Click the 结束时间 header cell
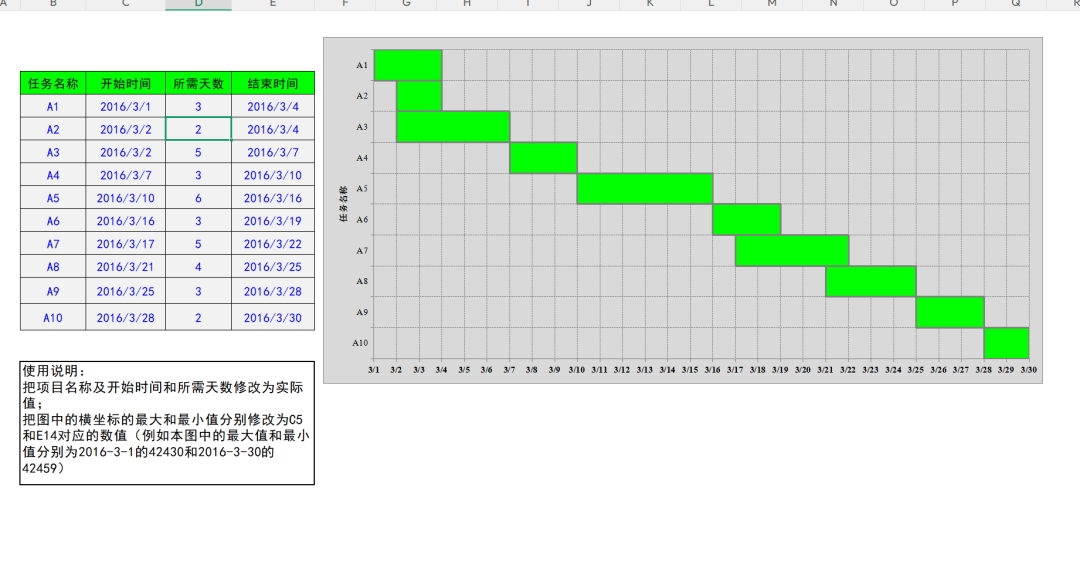 click(273, 83)
